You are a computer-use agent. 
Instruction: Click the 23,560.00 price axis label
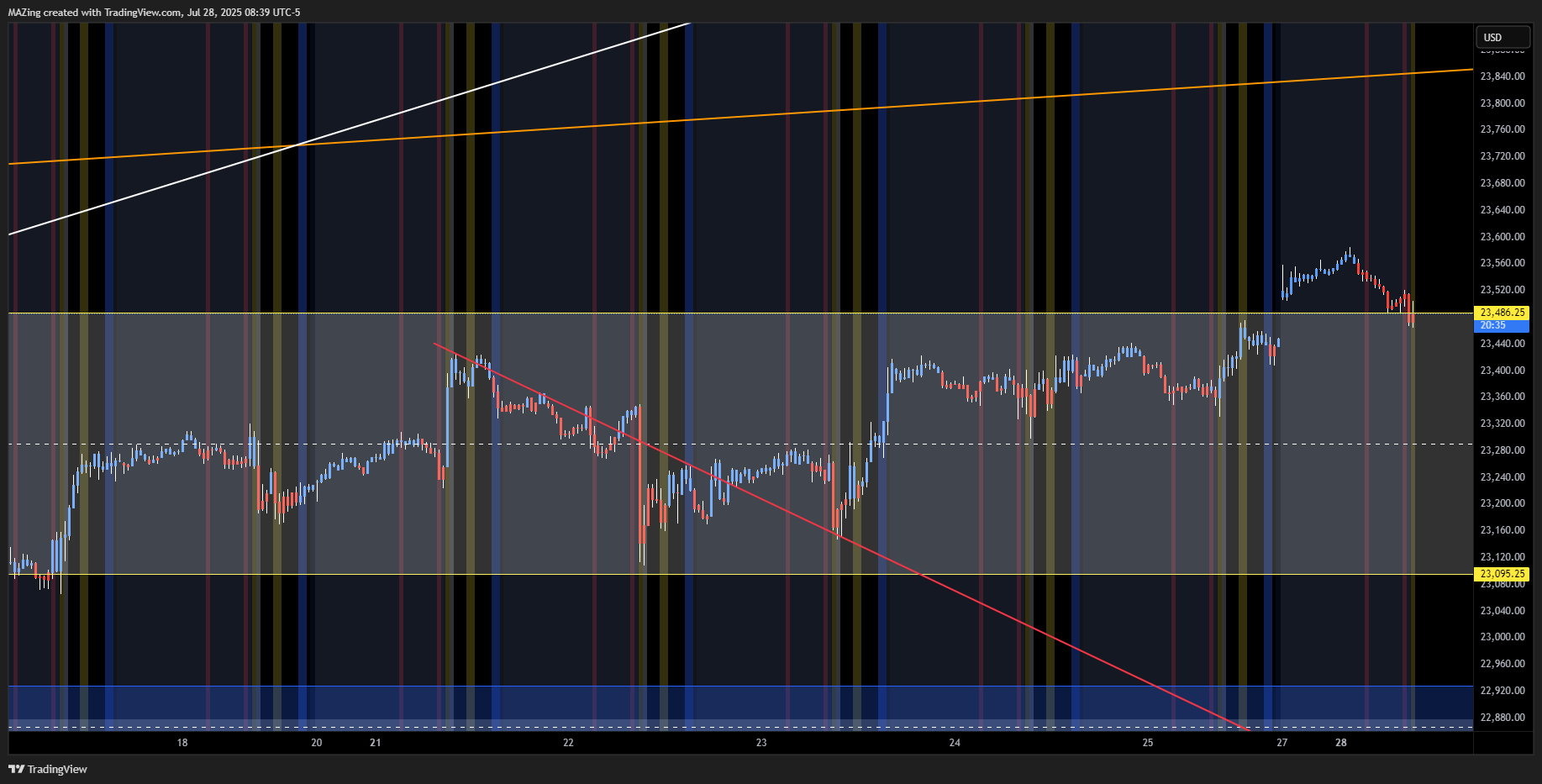(x=1503, y=263)
